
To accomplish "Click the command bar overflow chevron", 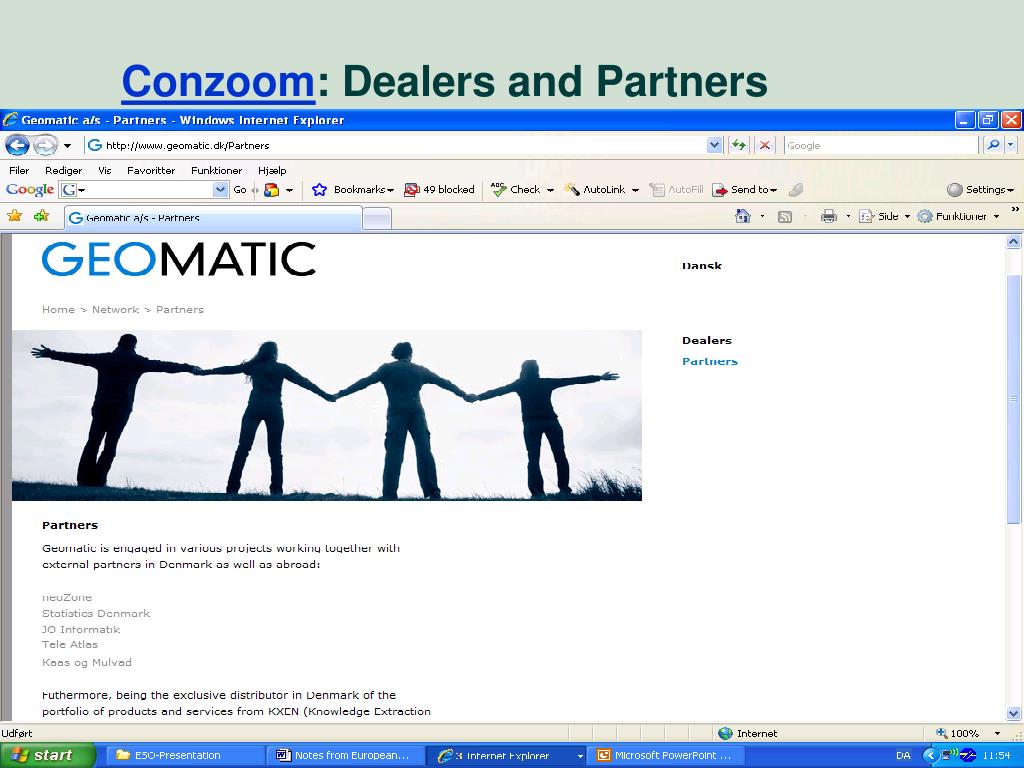I will 1015,210.
